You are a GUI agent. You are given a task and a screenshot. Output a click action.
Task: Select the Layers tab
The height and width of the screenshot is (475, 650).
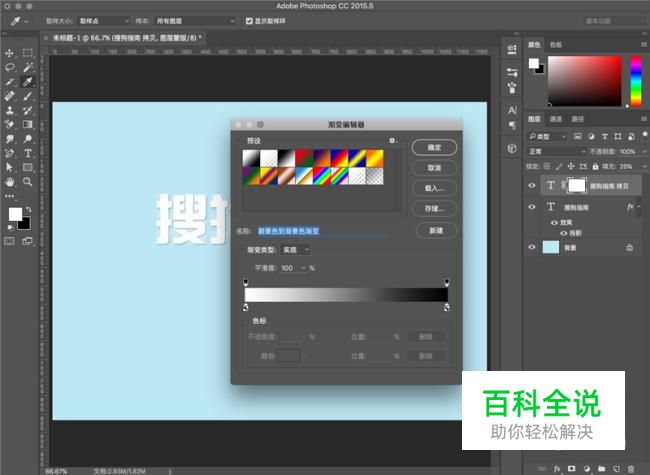534,119
